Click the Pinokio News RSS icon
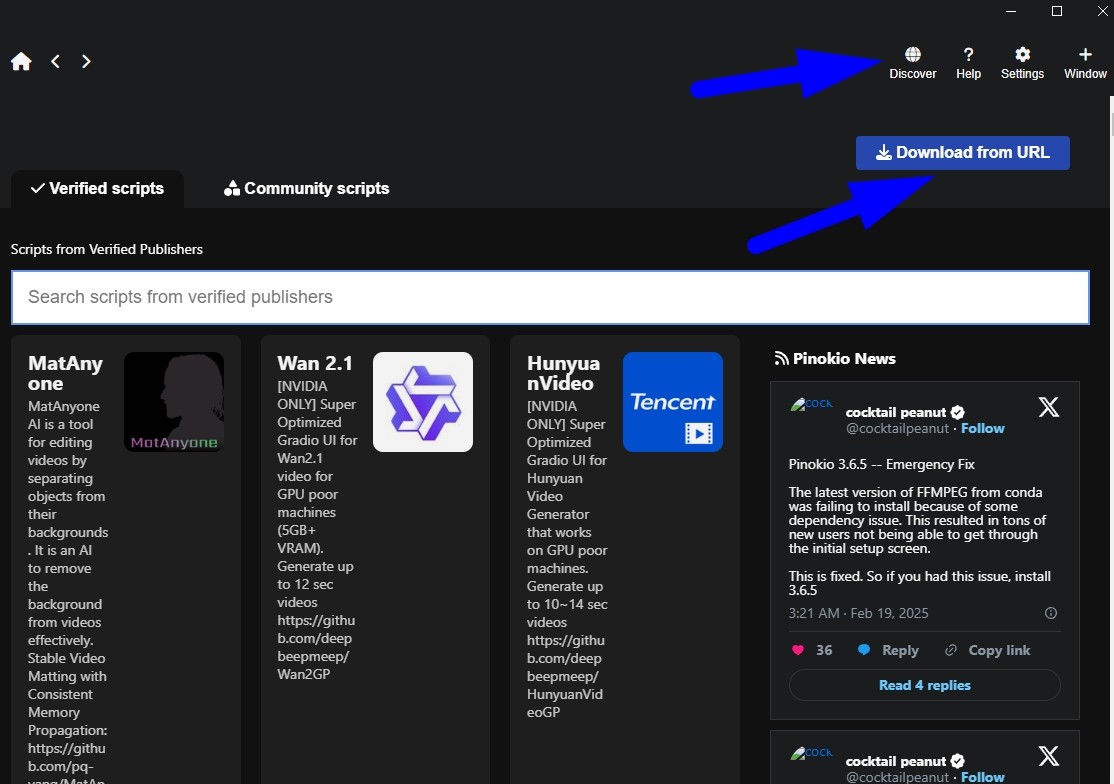The width and height of the screenshot is (1114, 784). 782,359
